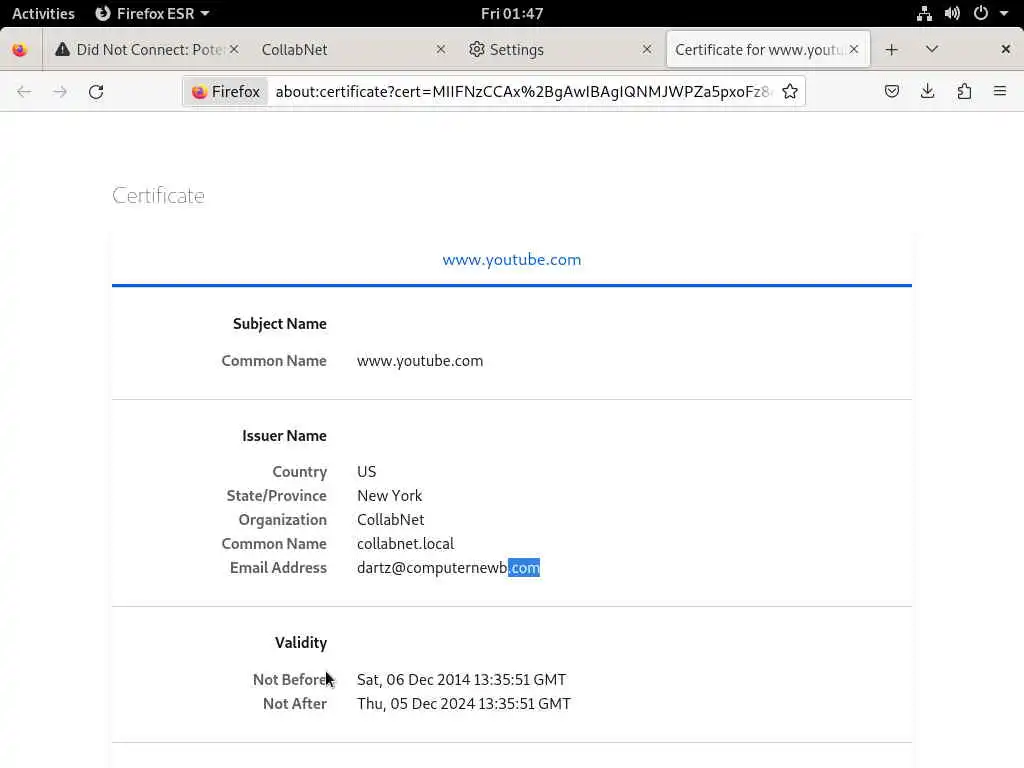Click the Firefox identity badge in address bar
The height and width of the screenshot is (768, 1024).
[x=226, y=91]
